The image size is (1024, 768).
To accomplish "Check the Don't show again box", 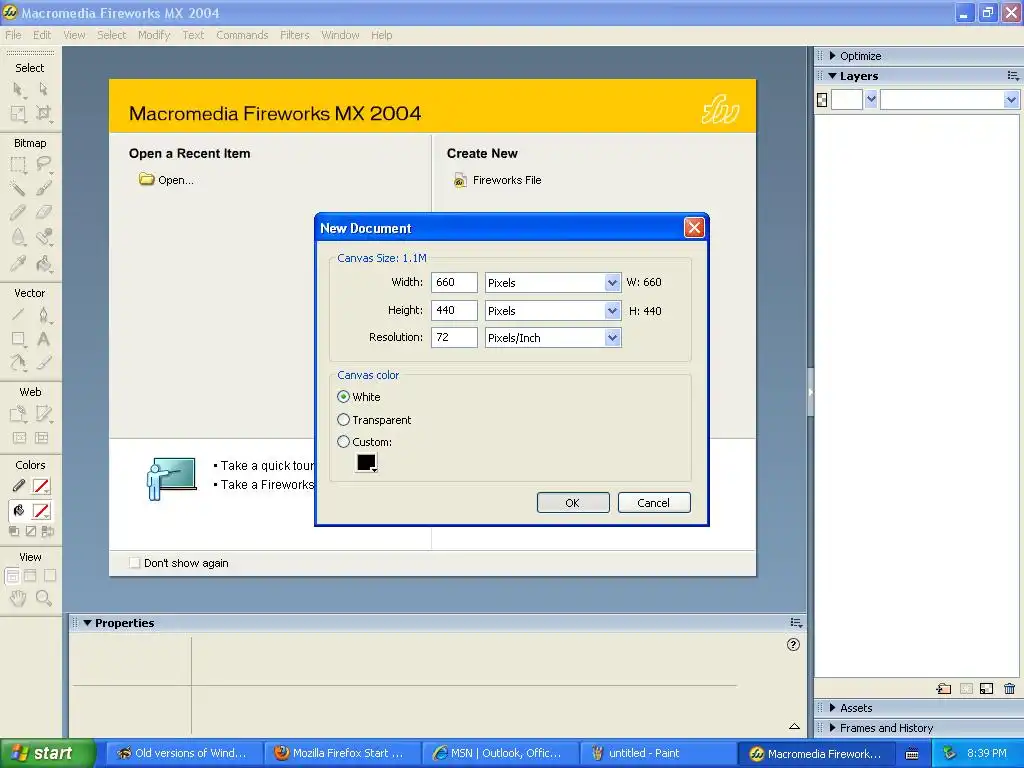I will pos(135,563).
